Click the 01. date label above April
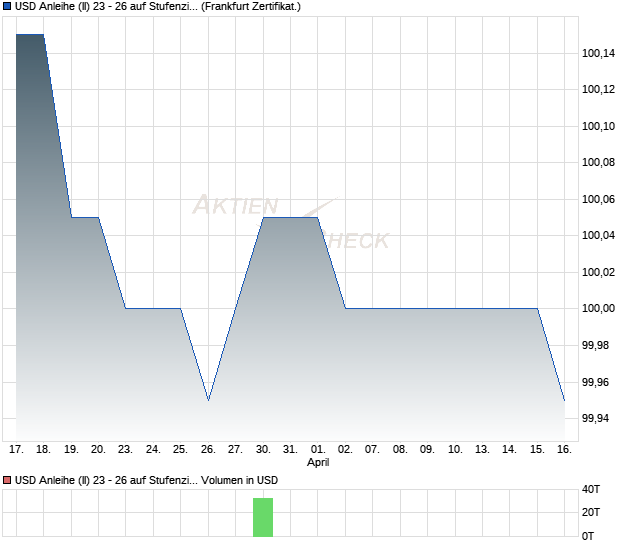The image size is (620, 546). point(317,450)
